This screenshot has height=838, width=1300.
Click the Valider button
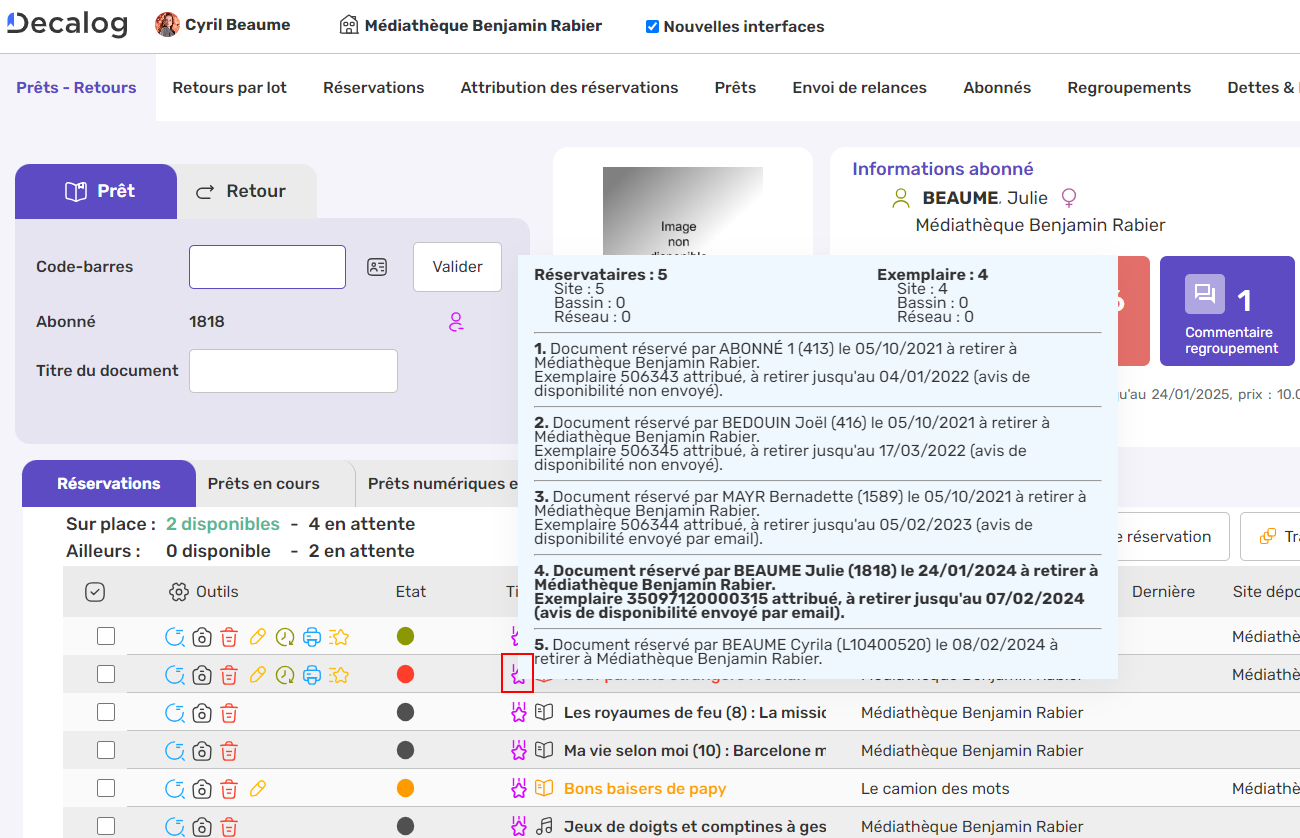pyautogui.click(x=457, y=267)
